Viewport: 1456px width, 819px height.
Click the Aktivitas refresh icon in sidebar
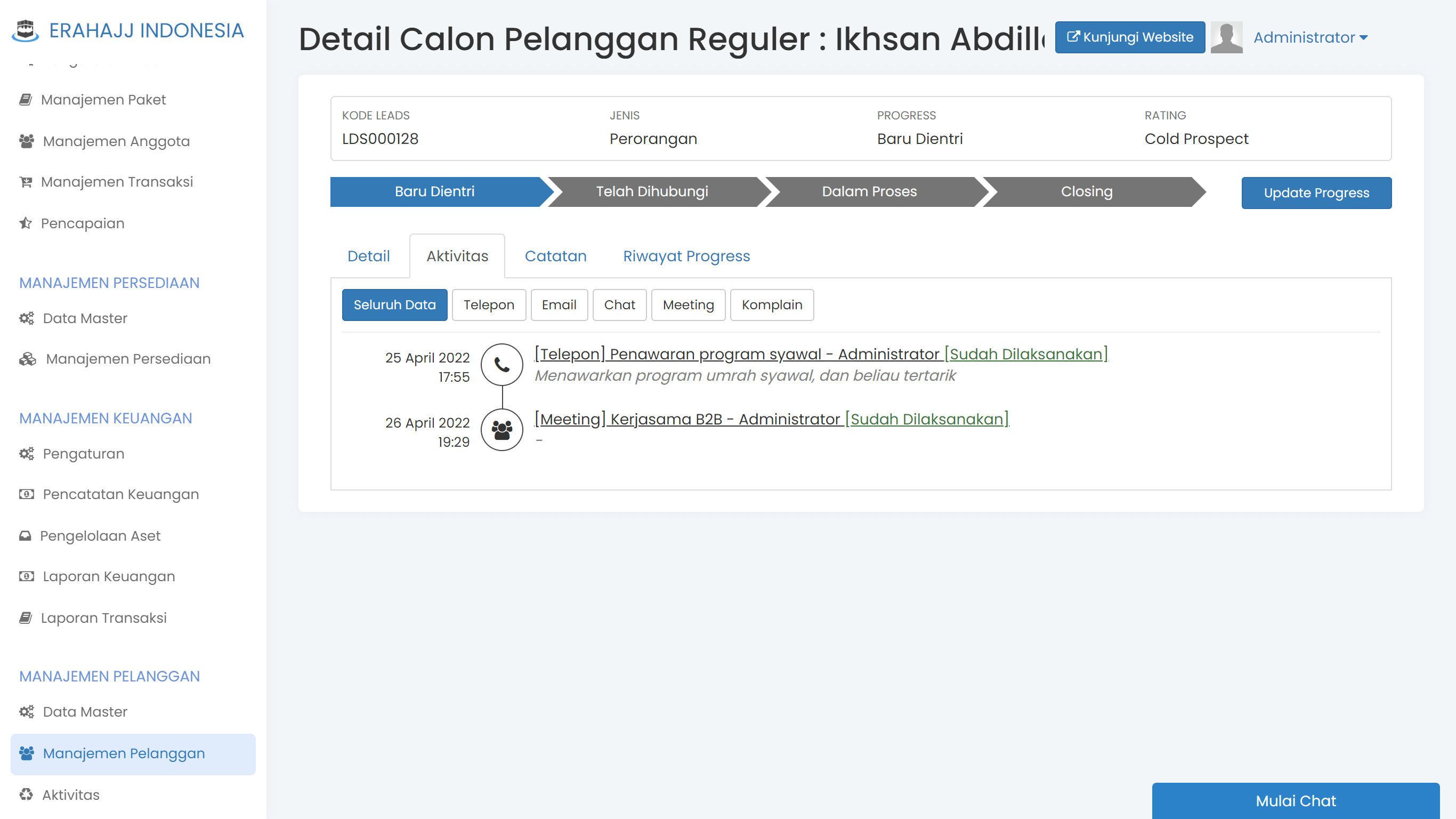[26, 794]
